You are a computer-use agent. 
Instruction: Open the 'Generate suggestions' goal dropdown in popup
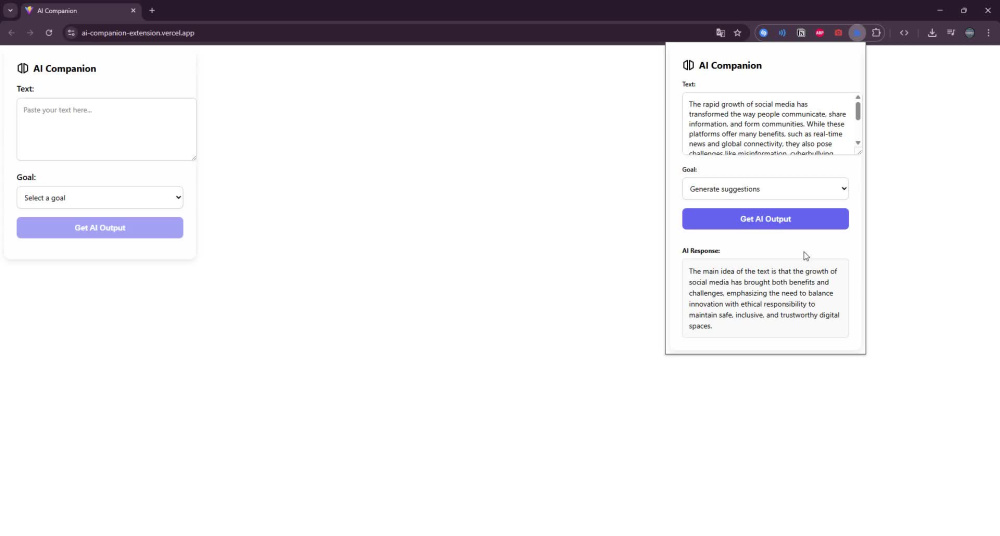click(765, 189)
